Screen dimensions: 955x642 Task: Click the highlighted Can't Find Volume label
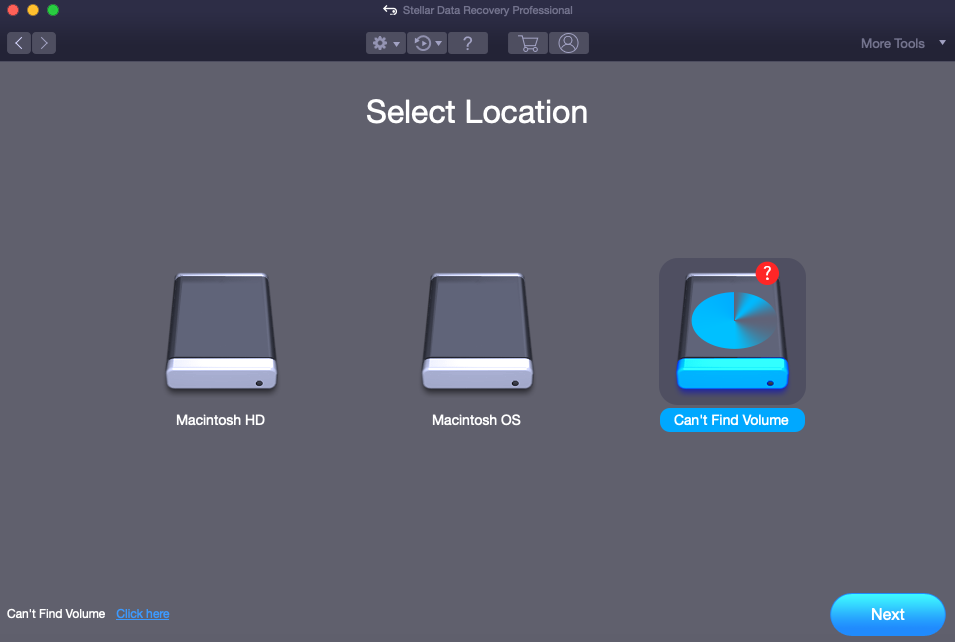coord(732,420)
